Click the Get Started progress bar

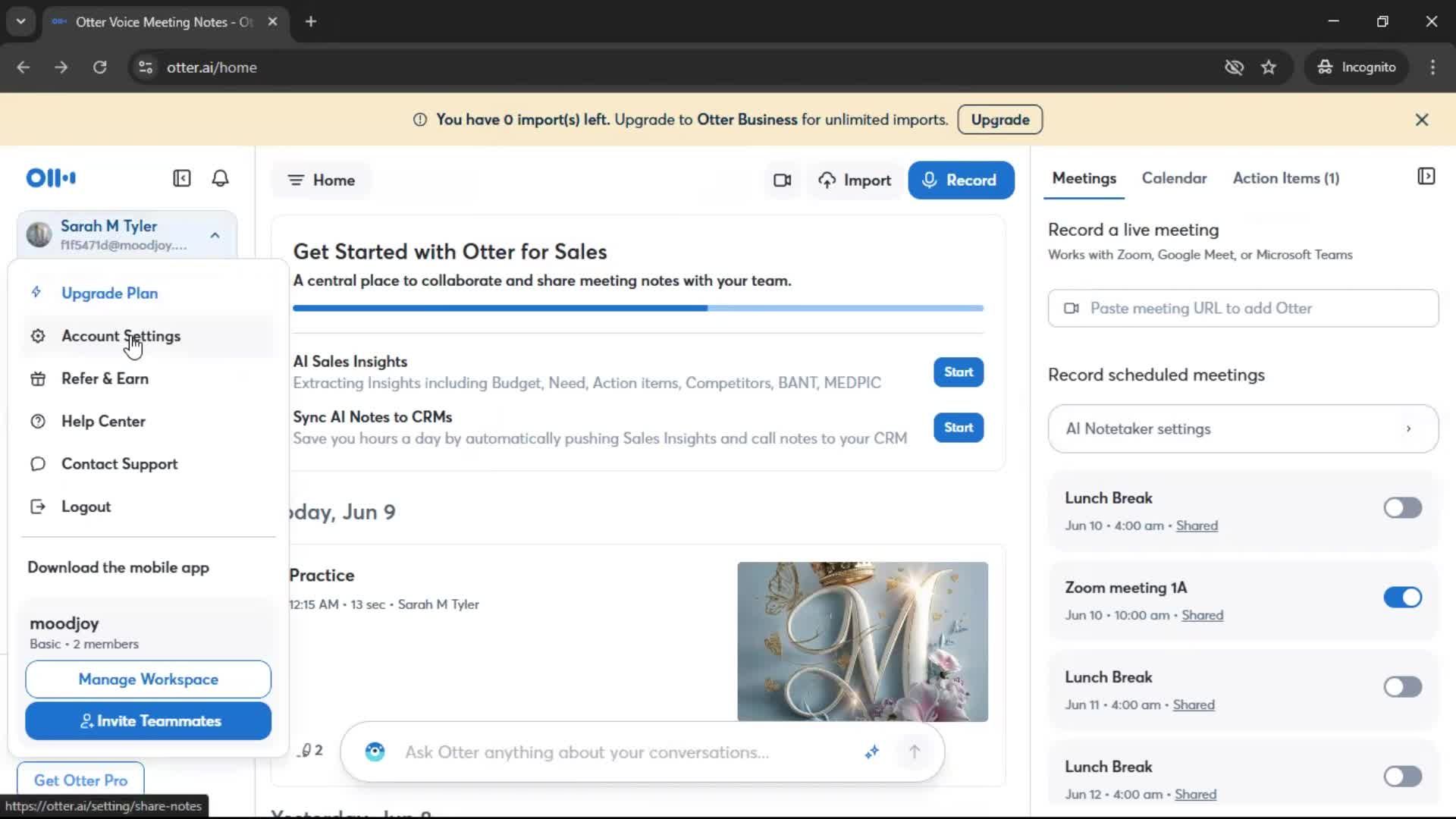point(638,309)
